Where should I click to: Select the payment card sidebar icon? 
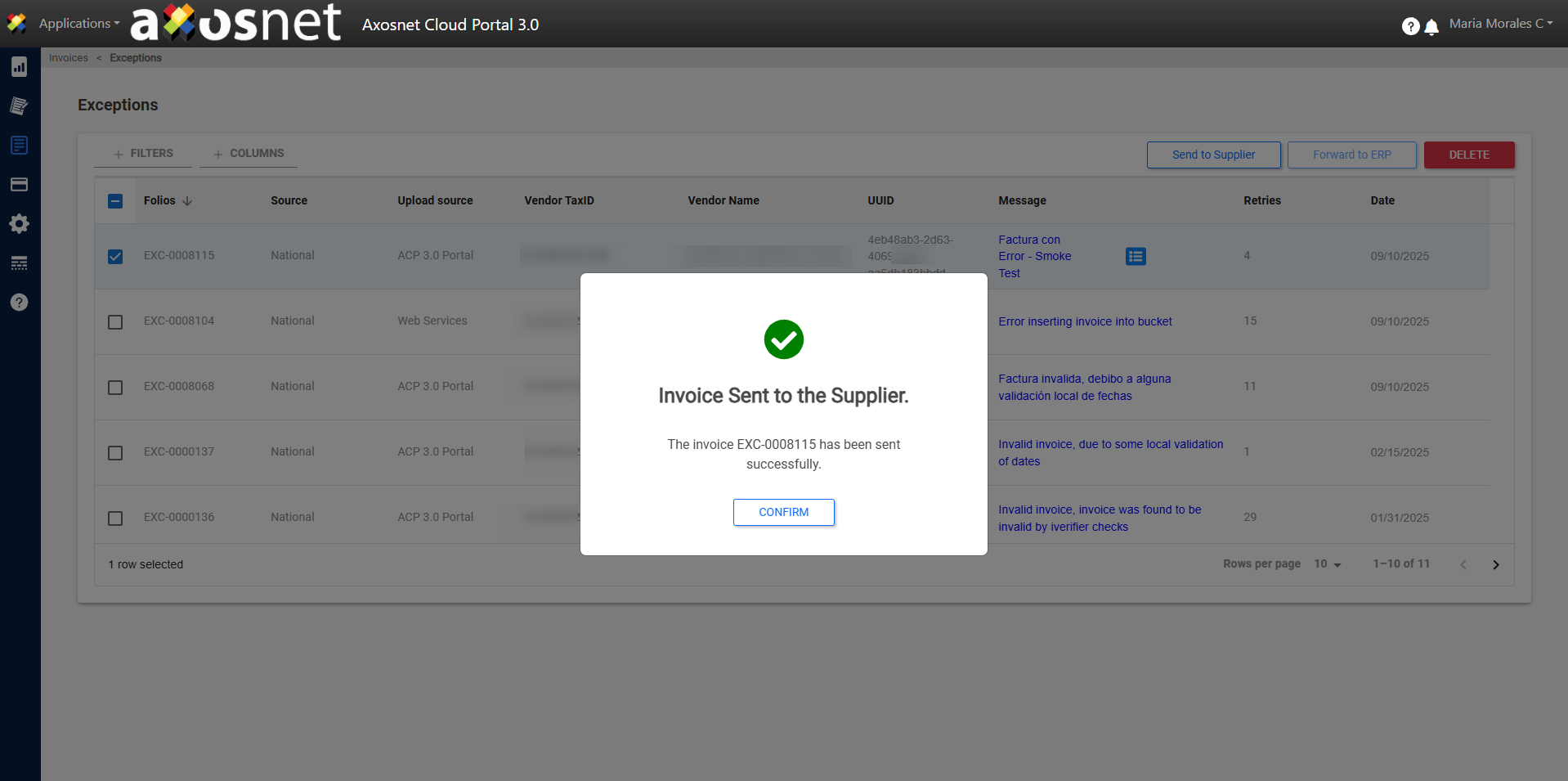click(x=19, y=185)
